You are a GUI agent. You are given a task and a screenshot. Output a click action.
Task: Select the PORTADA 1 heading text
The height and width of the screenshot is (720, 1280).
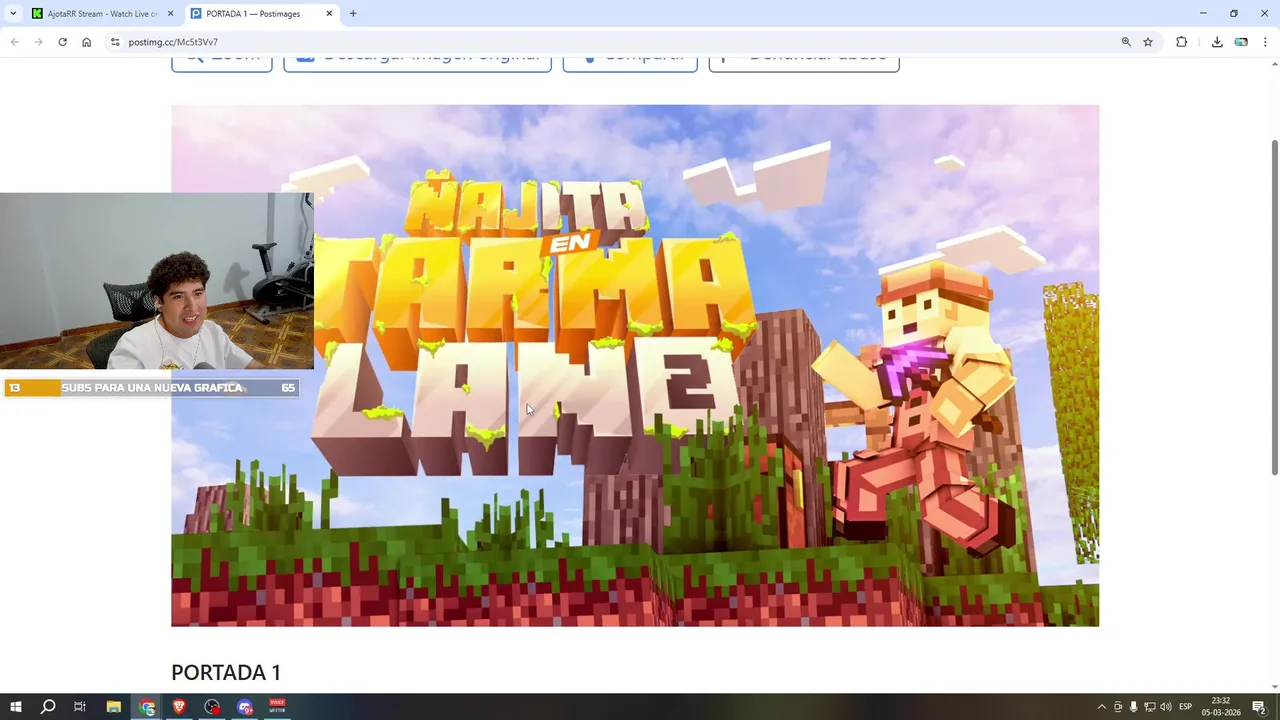point(226,673)
